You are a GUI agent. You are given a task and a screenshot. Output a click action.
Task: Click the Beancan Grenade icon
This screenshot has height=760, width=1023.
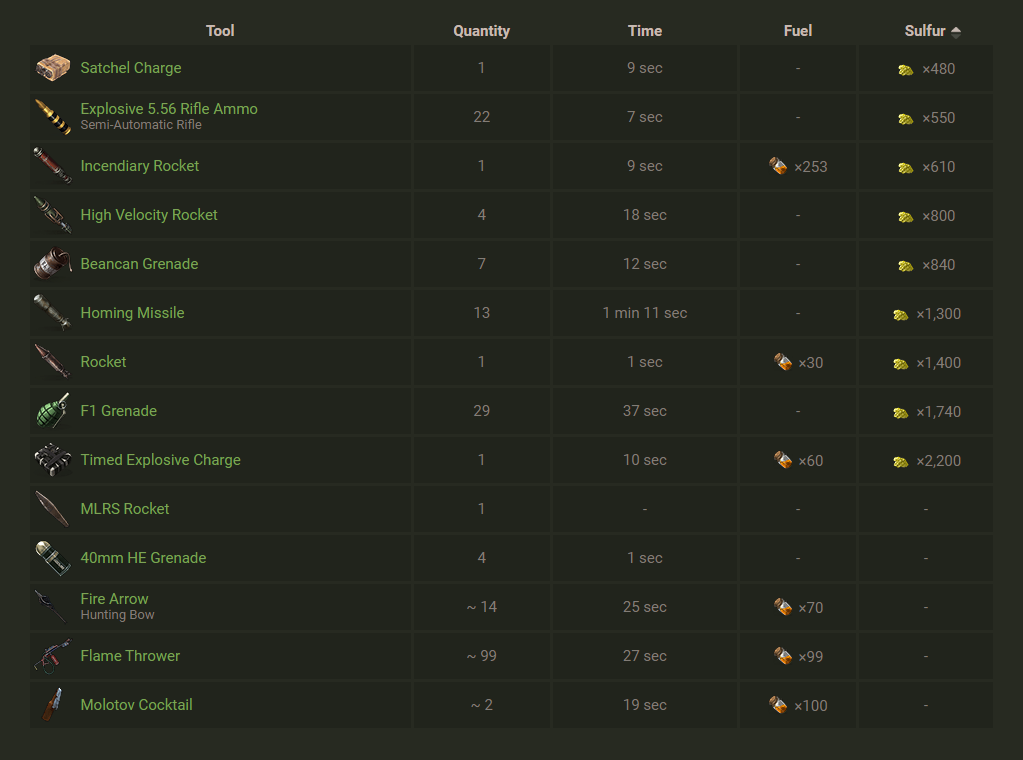[x=53, y=264]
